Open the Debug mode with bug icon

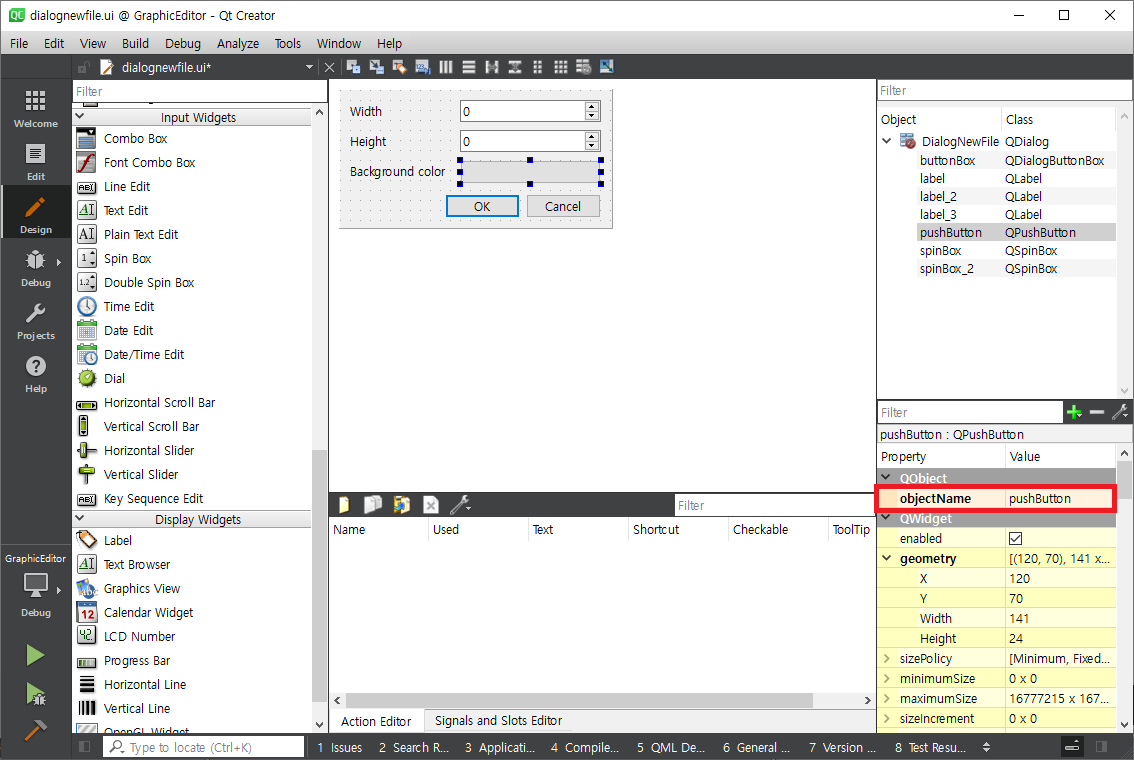35,268
